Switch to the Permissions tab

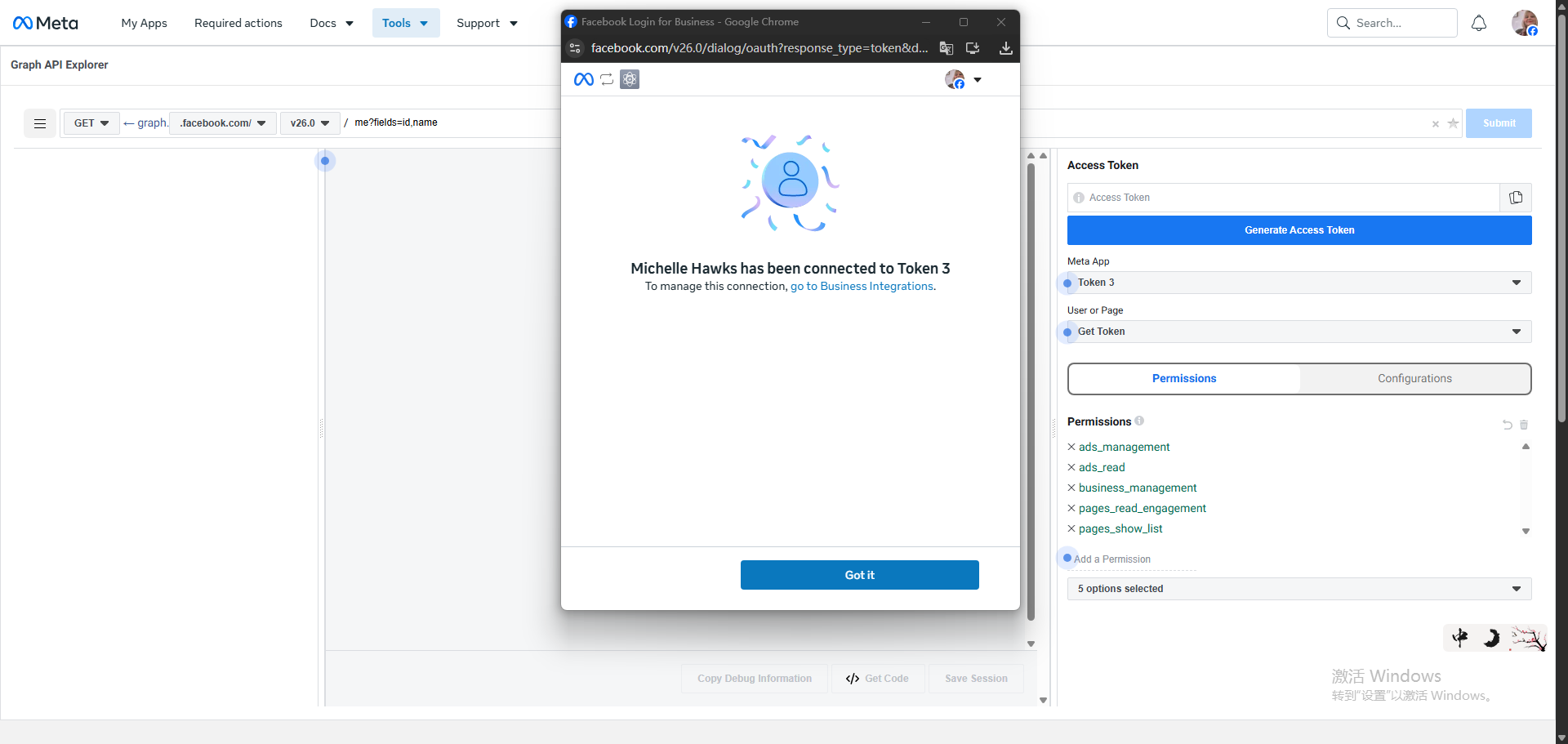pyautogui.click(x=1184, y=379)
